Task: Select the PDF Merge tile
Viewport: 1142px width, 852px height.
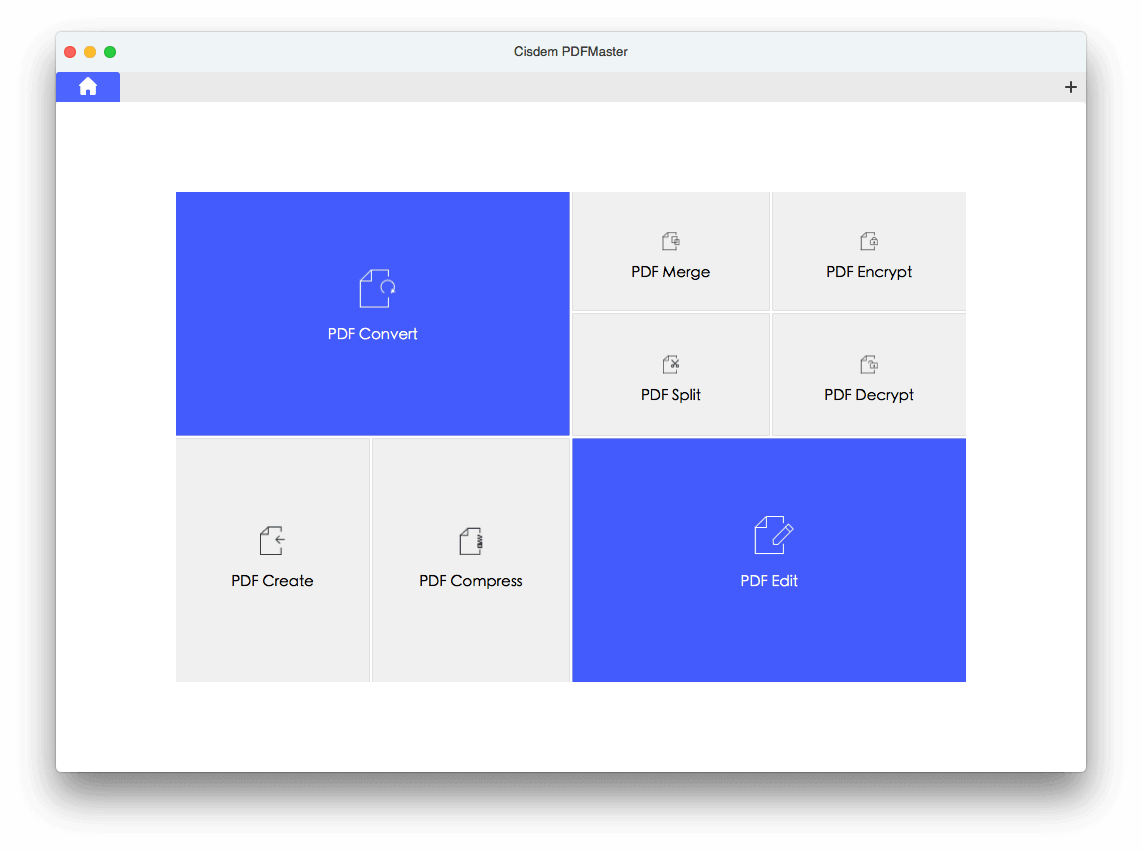Action: (670, 250)
